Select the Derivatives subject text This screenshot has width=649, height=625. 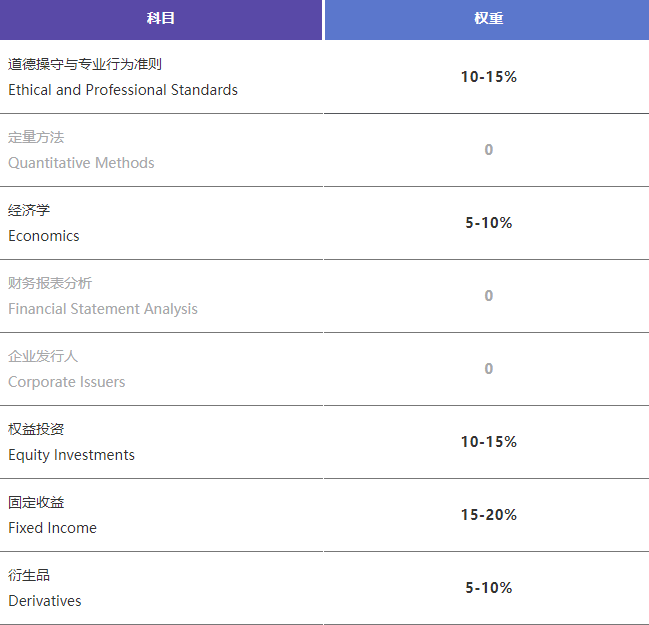(45, 601)
